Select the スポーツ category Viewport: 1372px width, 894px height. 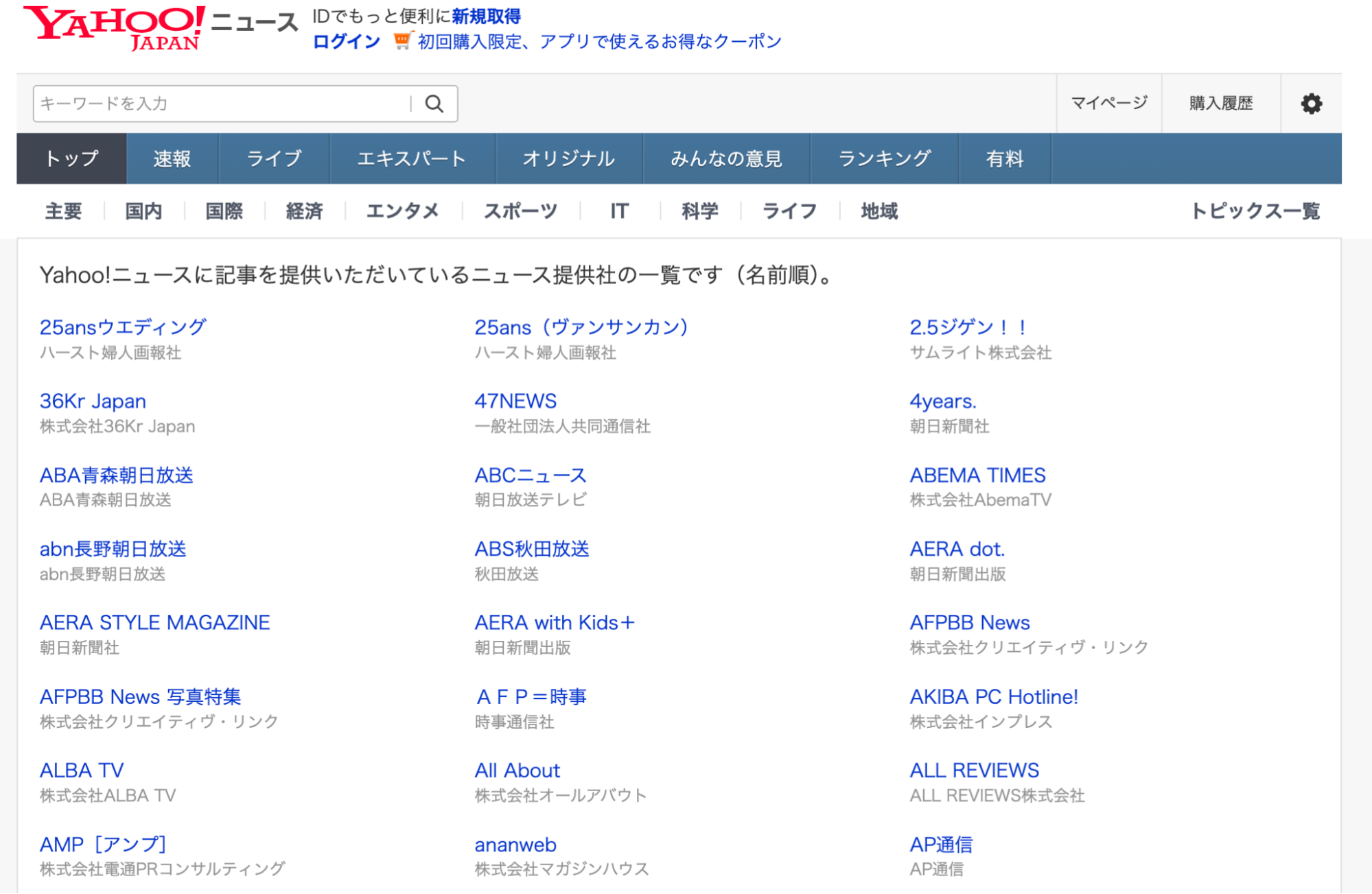pos(521,211)
